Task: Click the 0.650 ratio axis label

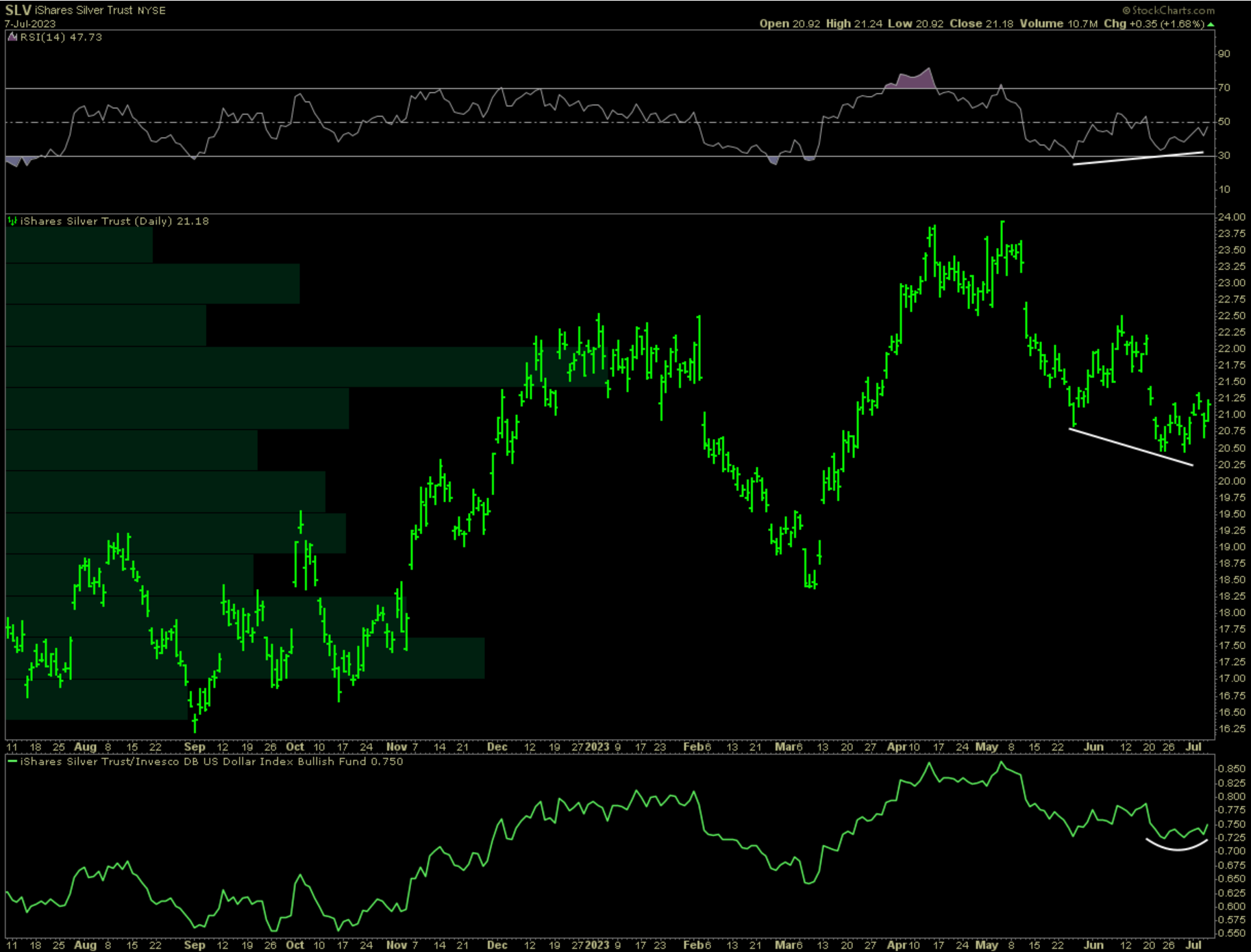Action: click(1232, 879)
